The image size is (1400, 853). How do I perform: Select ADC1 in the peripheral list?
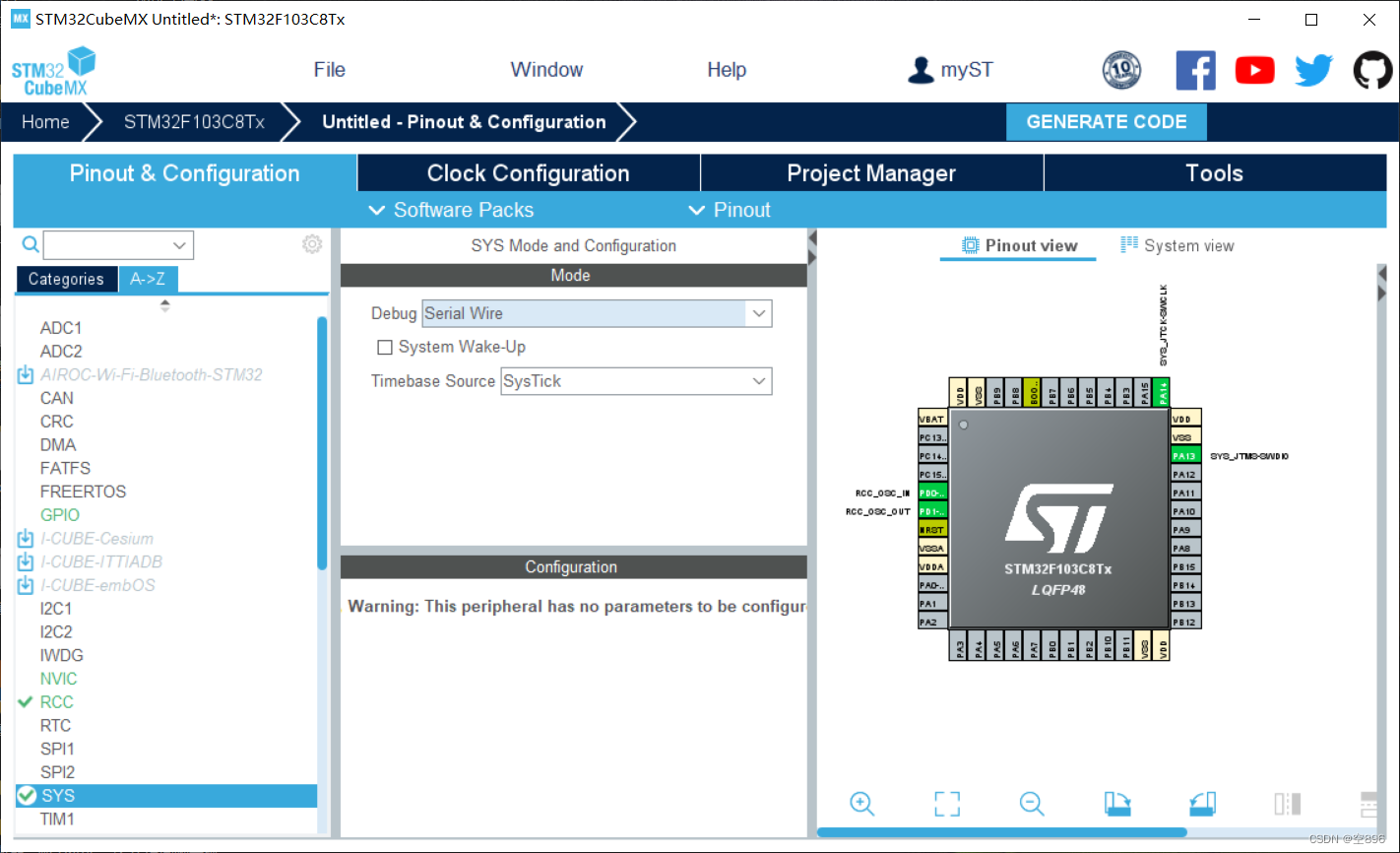tap(61, 328)
